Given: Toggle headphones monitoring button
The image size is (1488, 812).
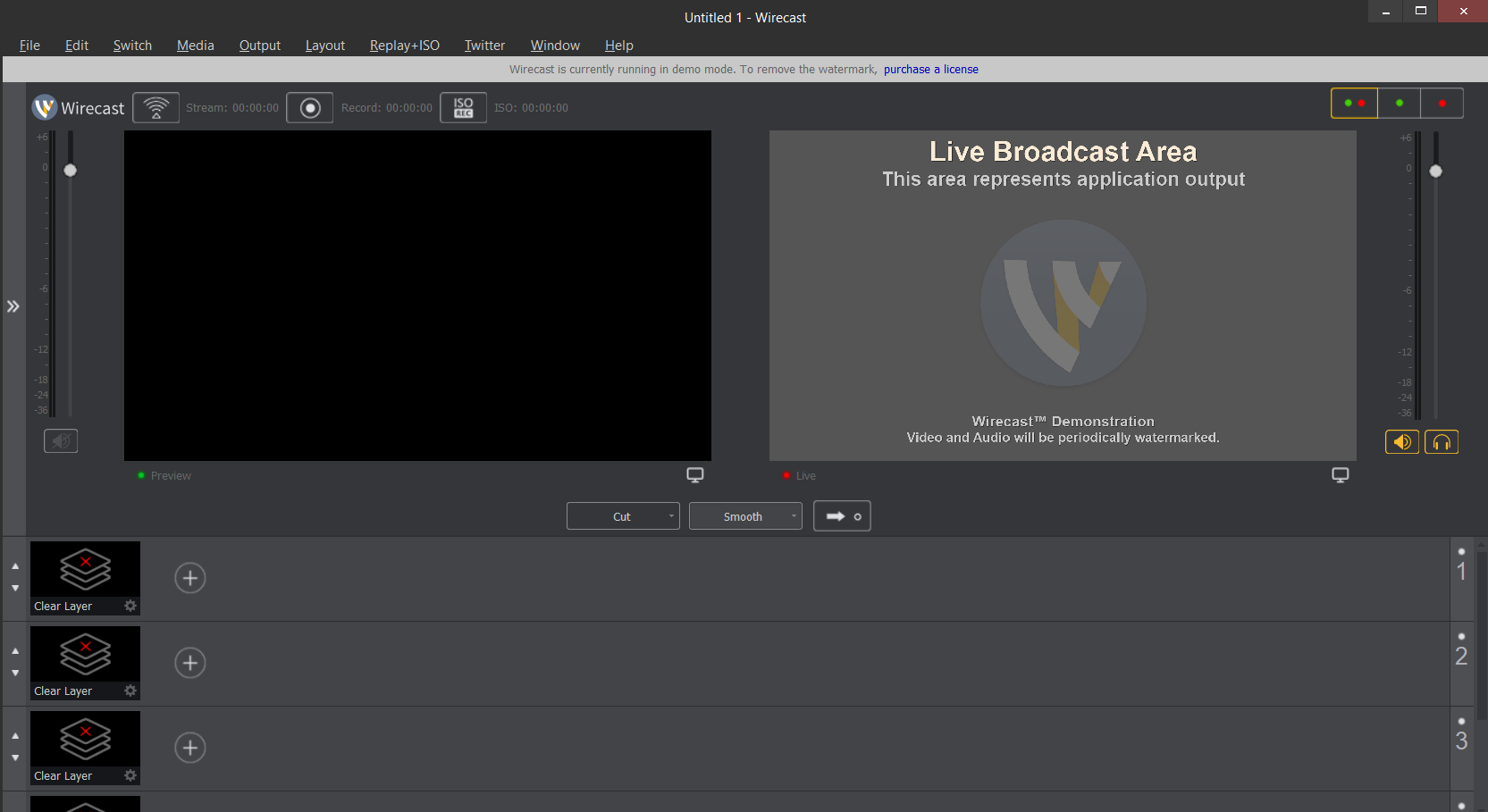Looking at the screenshot, I should [1442, 442].
